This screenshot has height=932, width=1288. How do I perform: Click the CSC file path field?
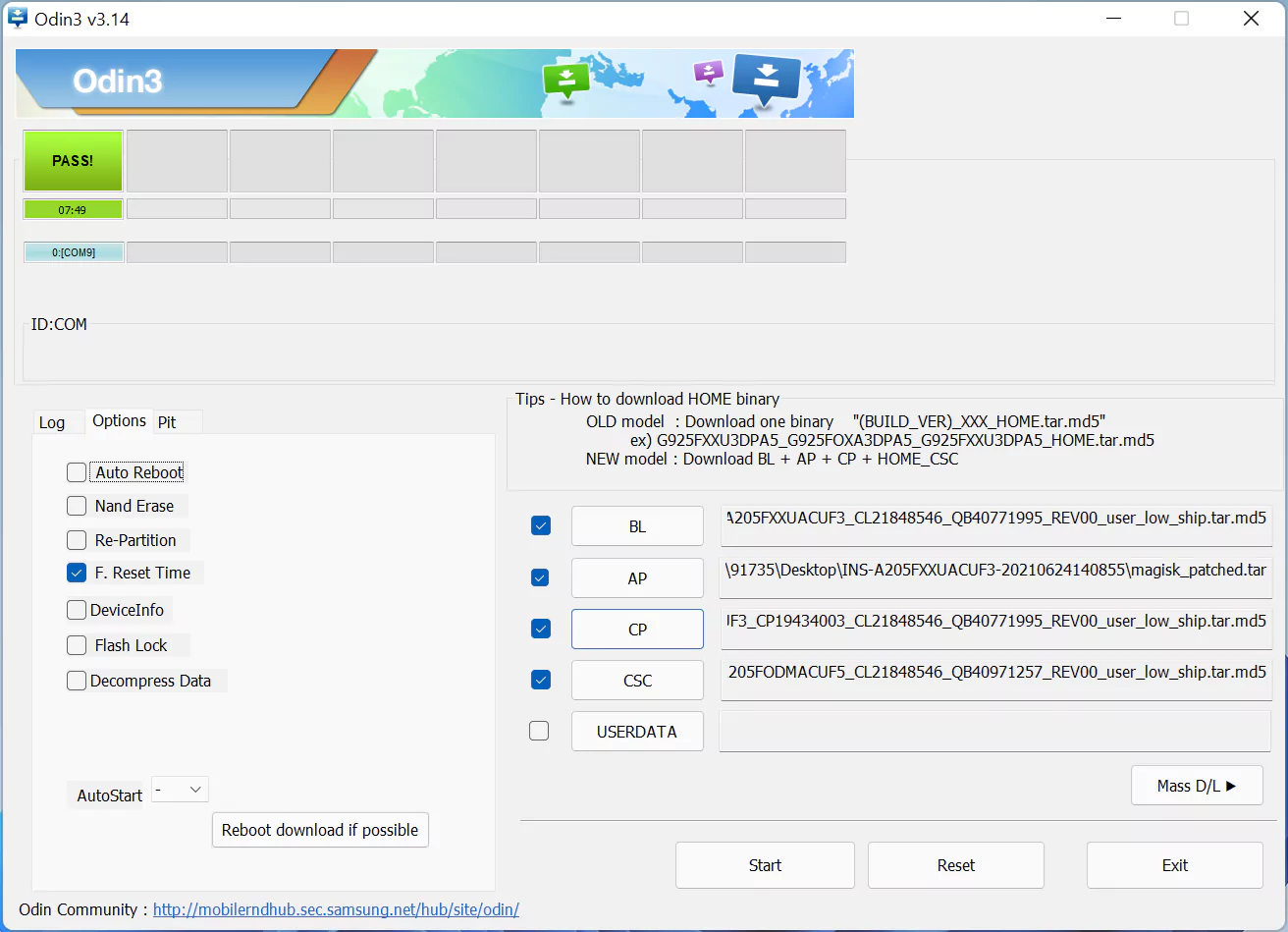coord(996,680)
